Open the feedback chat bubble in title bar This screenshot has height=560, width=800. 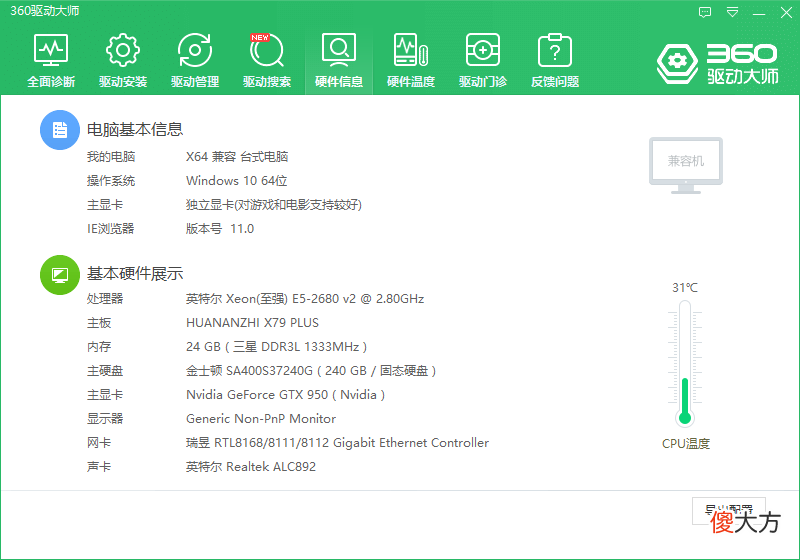(x=705, y=12)
